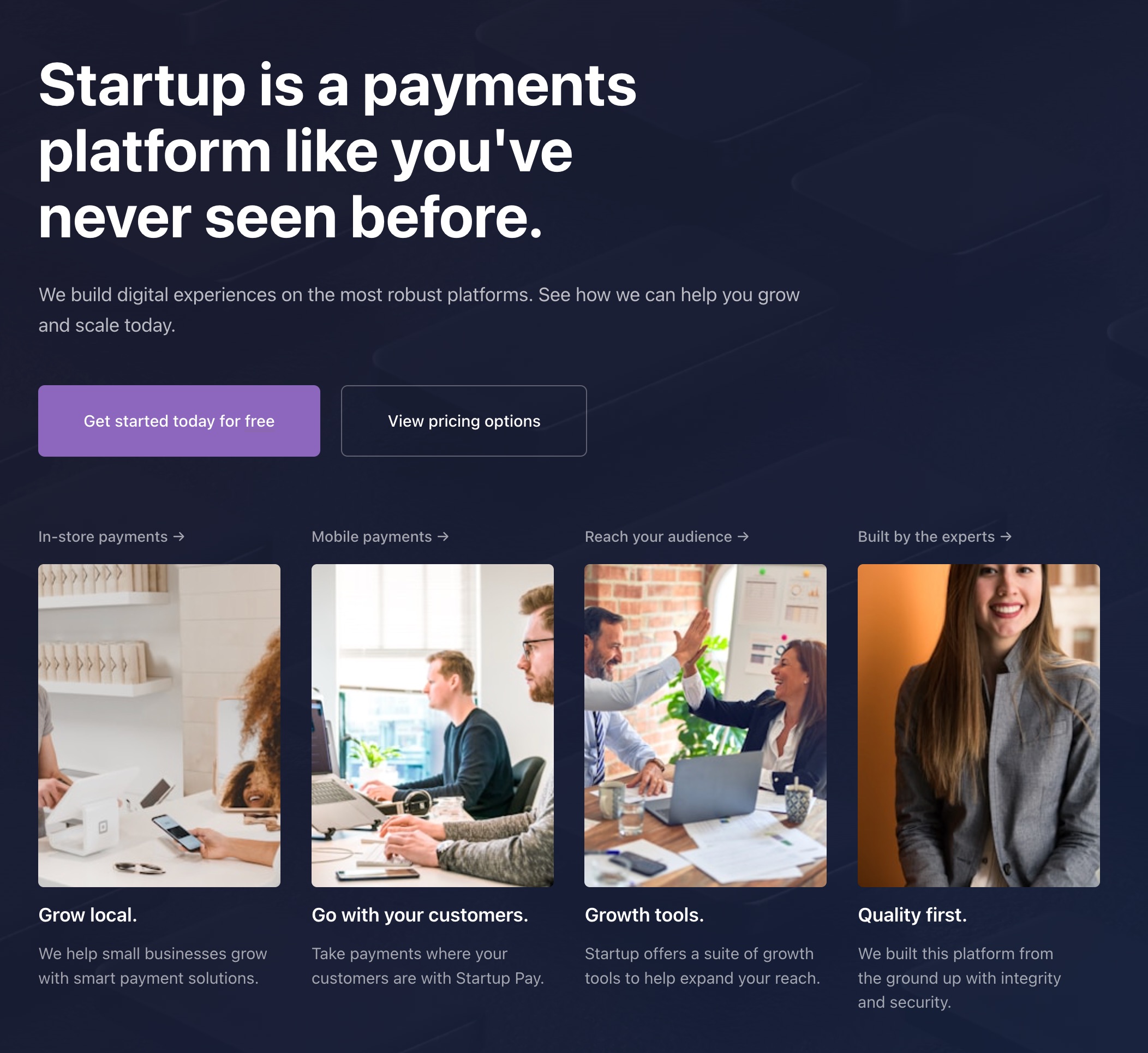Click the arrow after Built by the experts
Screen dimensions: 1148x1053
pos(1006,537)
